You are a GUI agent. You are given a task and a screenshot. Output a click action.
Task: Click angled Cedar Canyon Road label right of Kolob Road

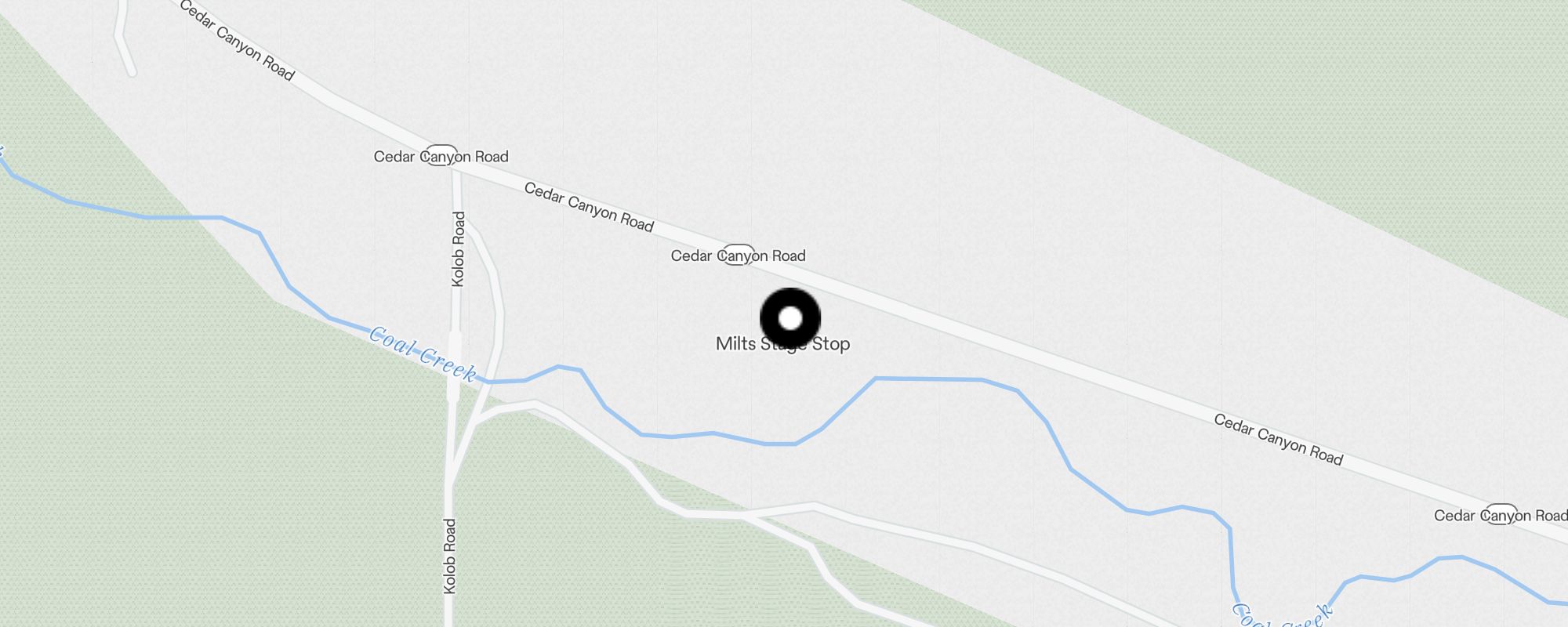(x=589, y=207)
